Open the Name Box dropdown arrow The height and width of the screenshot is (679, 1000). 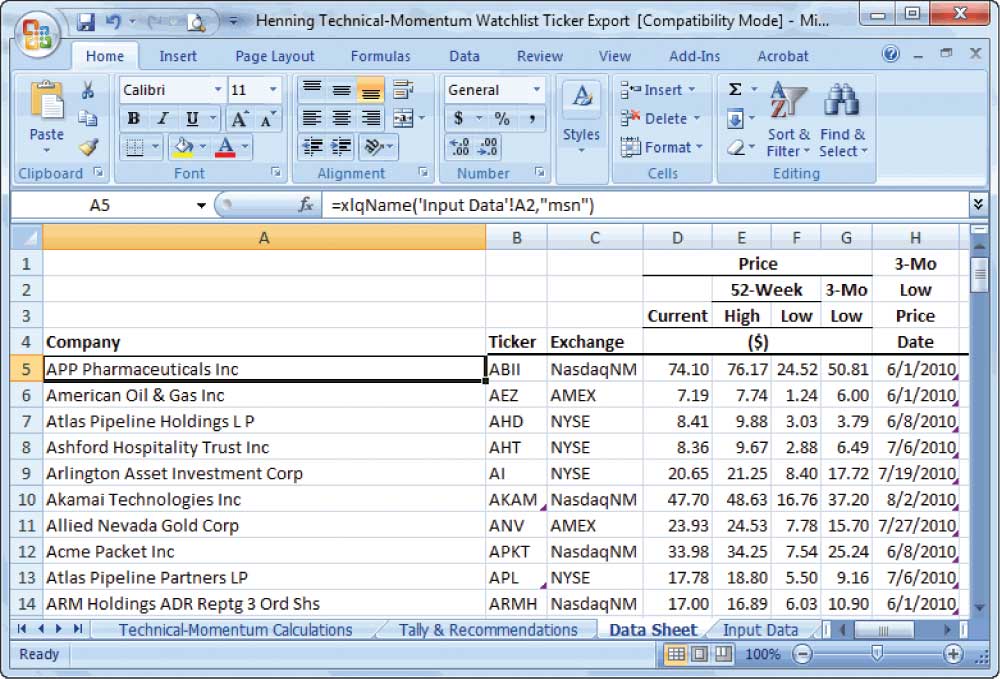point(201,205)
